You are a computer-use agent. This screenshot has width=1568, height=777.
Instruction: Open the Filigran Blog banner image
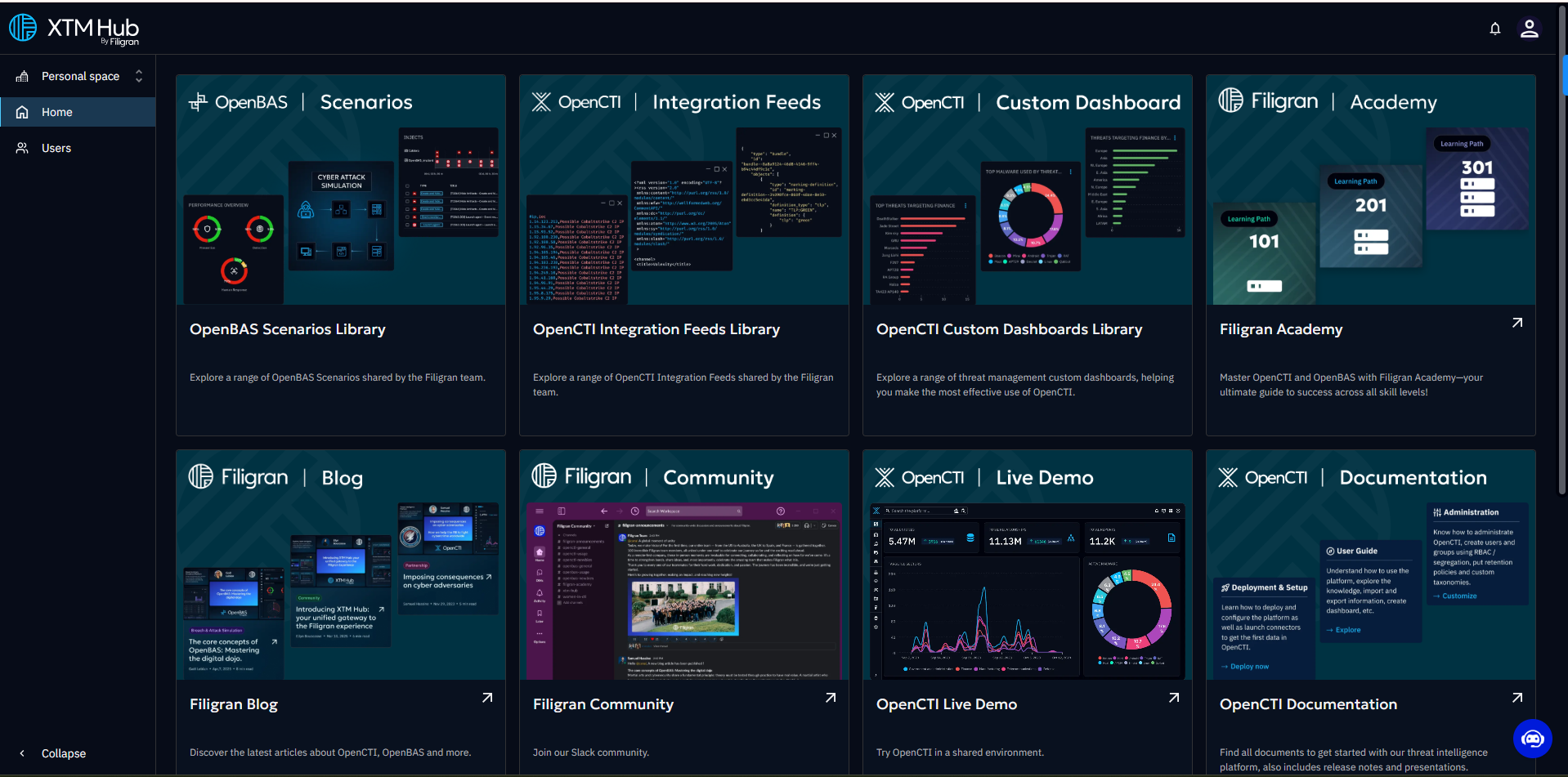(x=341, y=565)
